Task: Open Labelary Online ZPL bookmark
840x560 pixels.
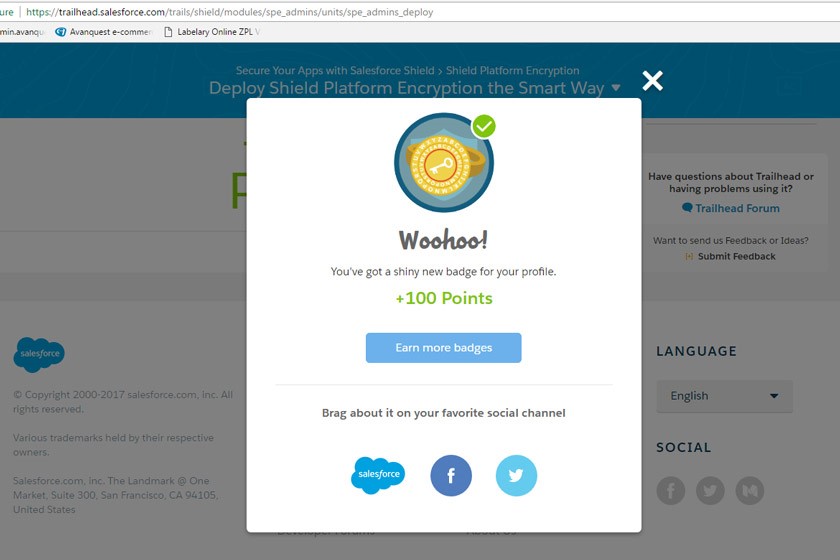Action: click(x=212, y=32)
